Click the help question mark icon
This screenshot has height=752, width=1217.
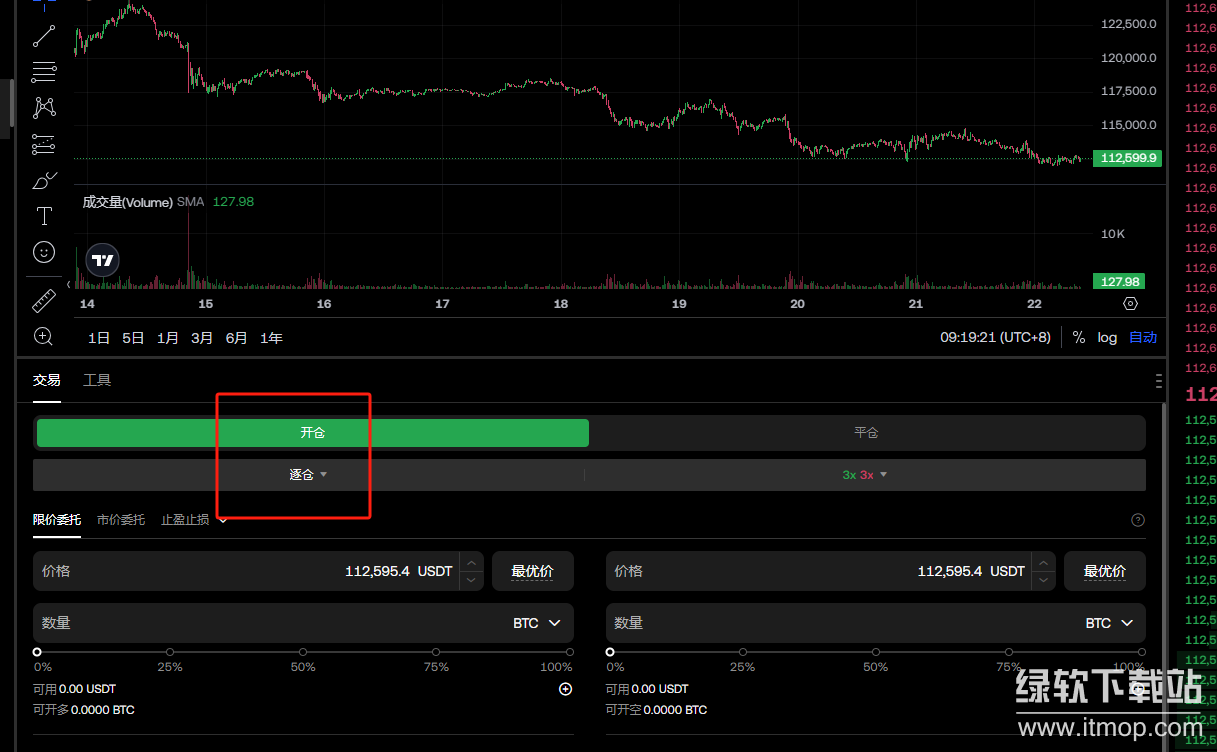pos(1137,520)
